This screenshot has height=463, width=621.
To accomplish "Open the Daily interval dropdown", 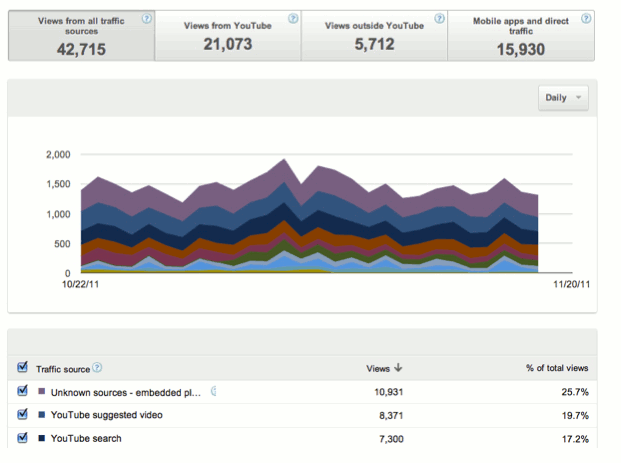I will click(563, 98).
